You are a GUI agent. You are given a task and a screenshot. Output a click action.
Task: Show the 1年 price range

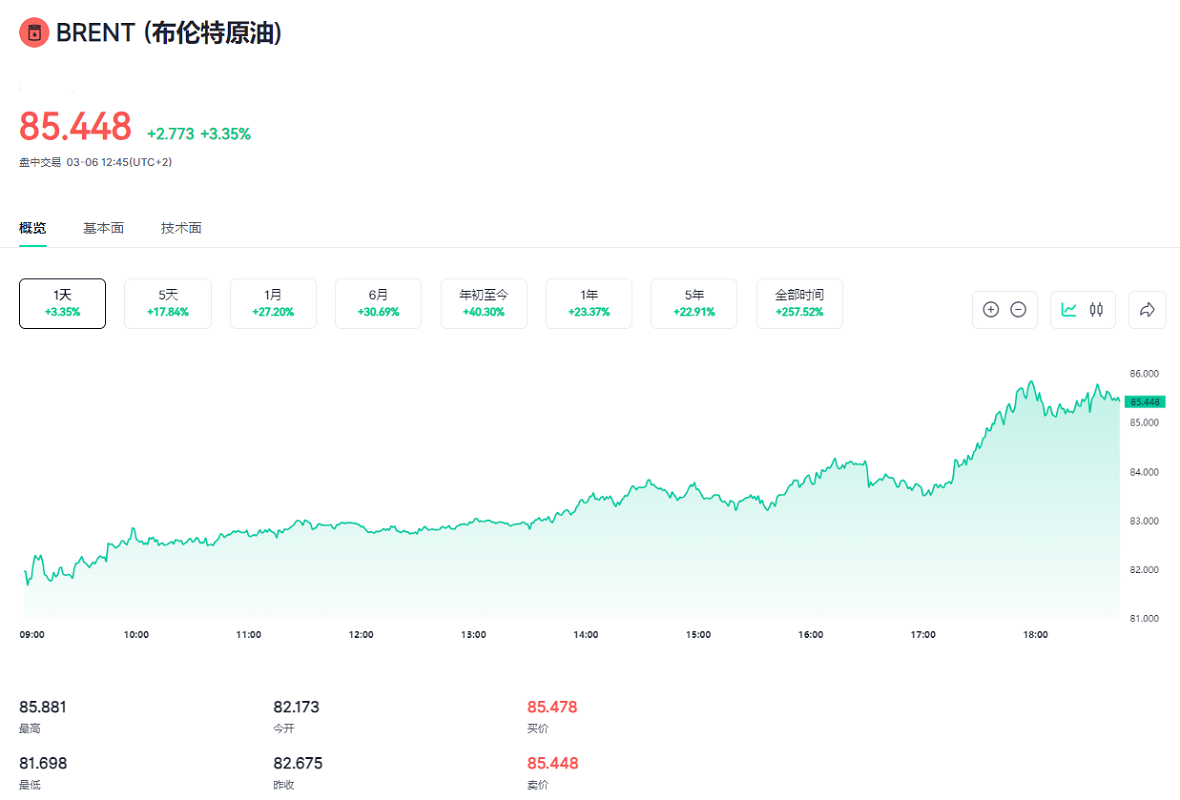point(589,303)
